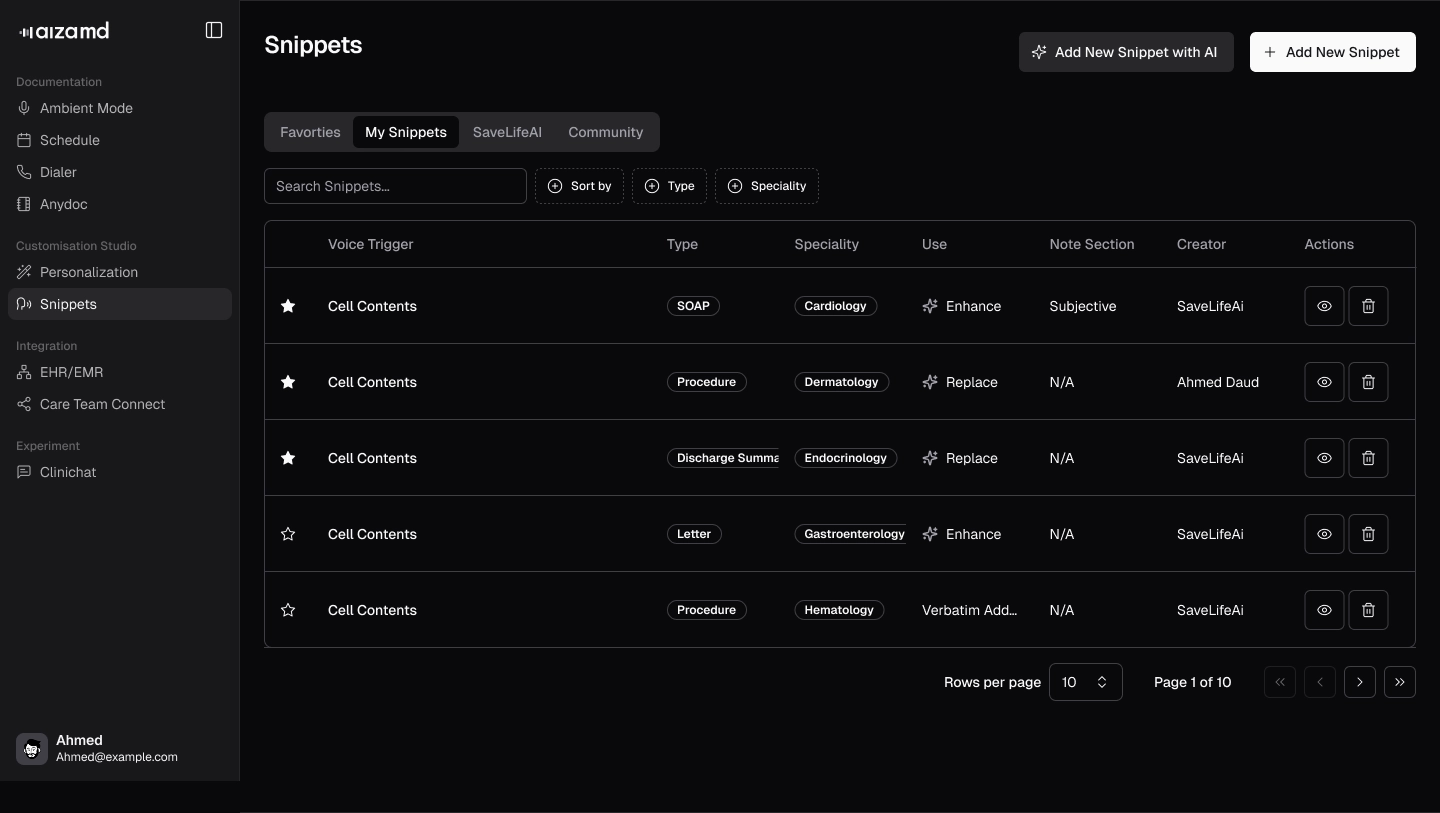Click the Creator column header

(1201, 244)
